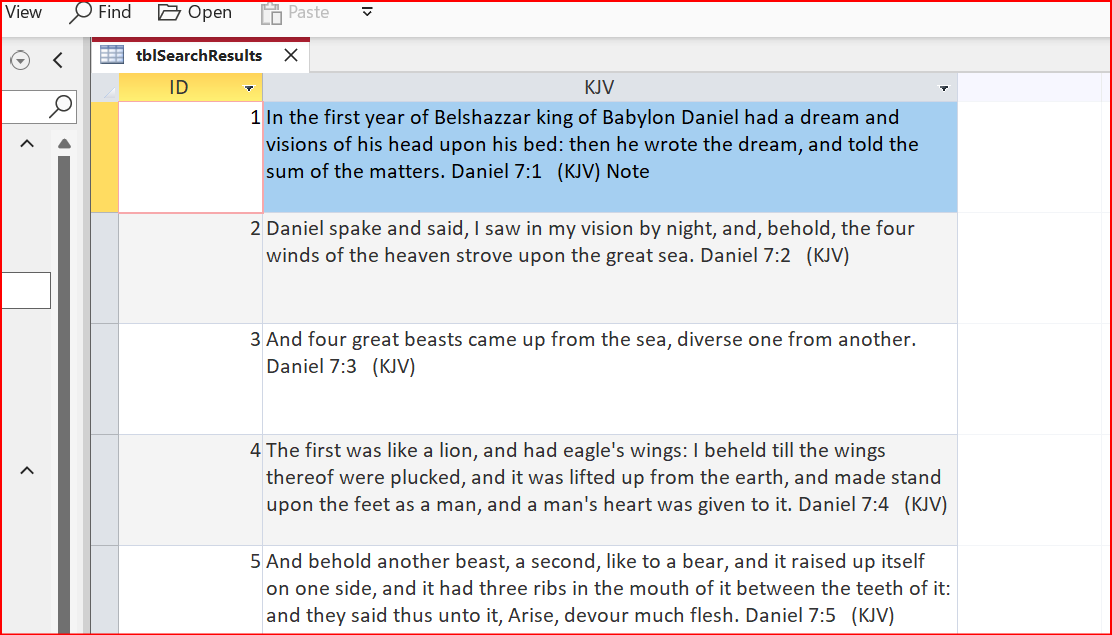Viewport: 1112px width, 635px height.
Task: Open the Quick Access Toolbar customize dropdown
Action: 367,12
